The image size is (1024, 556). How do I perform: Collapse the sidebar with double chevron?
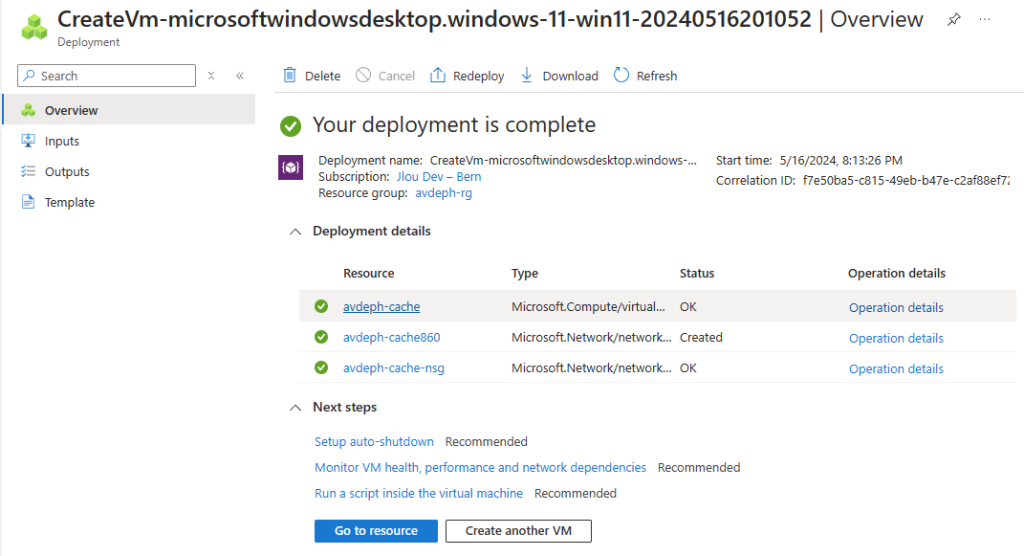(x=240, y=76)
